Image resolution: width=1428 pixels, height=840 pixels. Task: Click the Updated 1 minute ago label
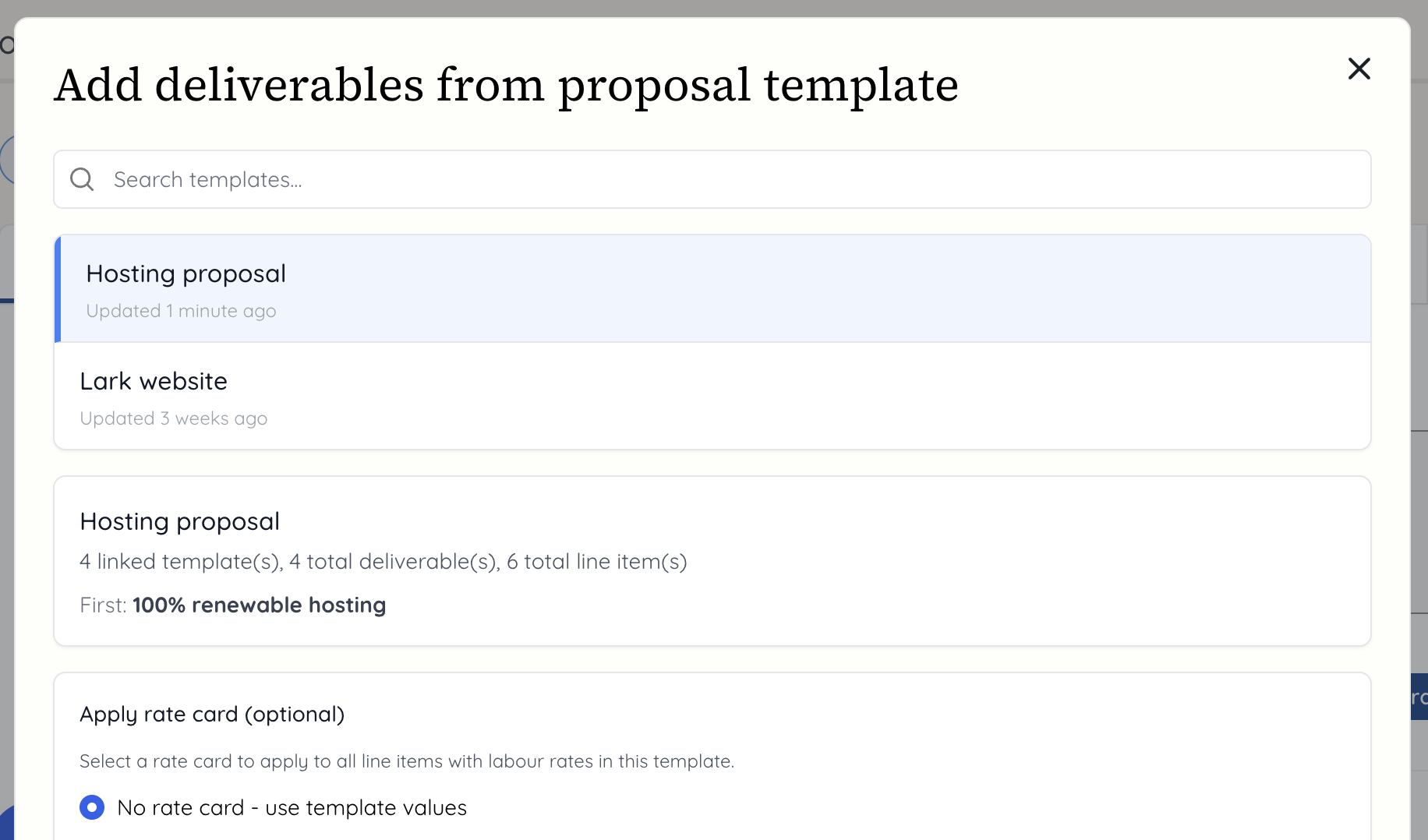(180, 310)
